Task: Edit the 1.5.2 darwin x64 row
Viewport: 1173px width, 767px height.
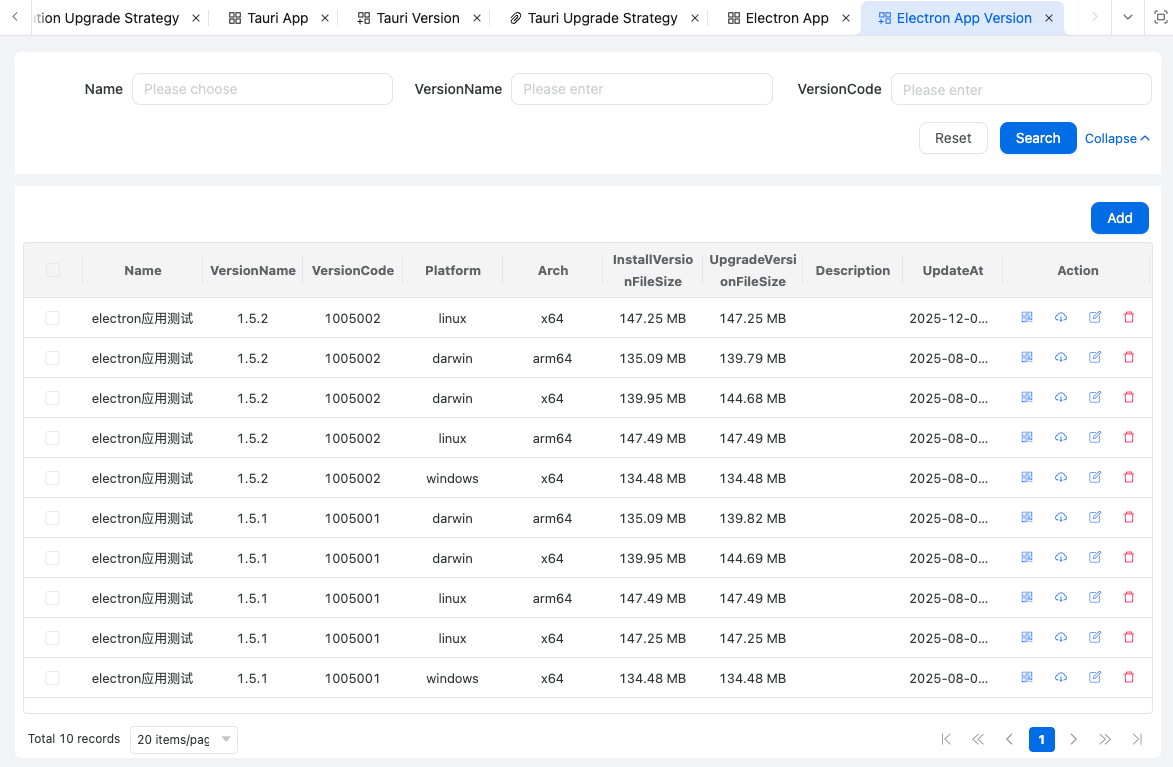Action: click(1095, 397)
